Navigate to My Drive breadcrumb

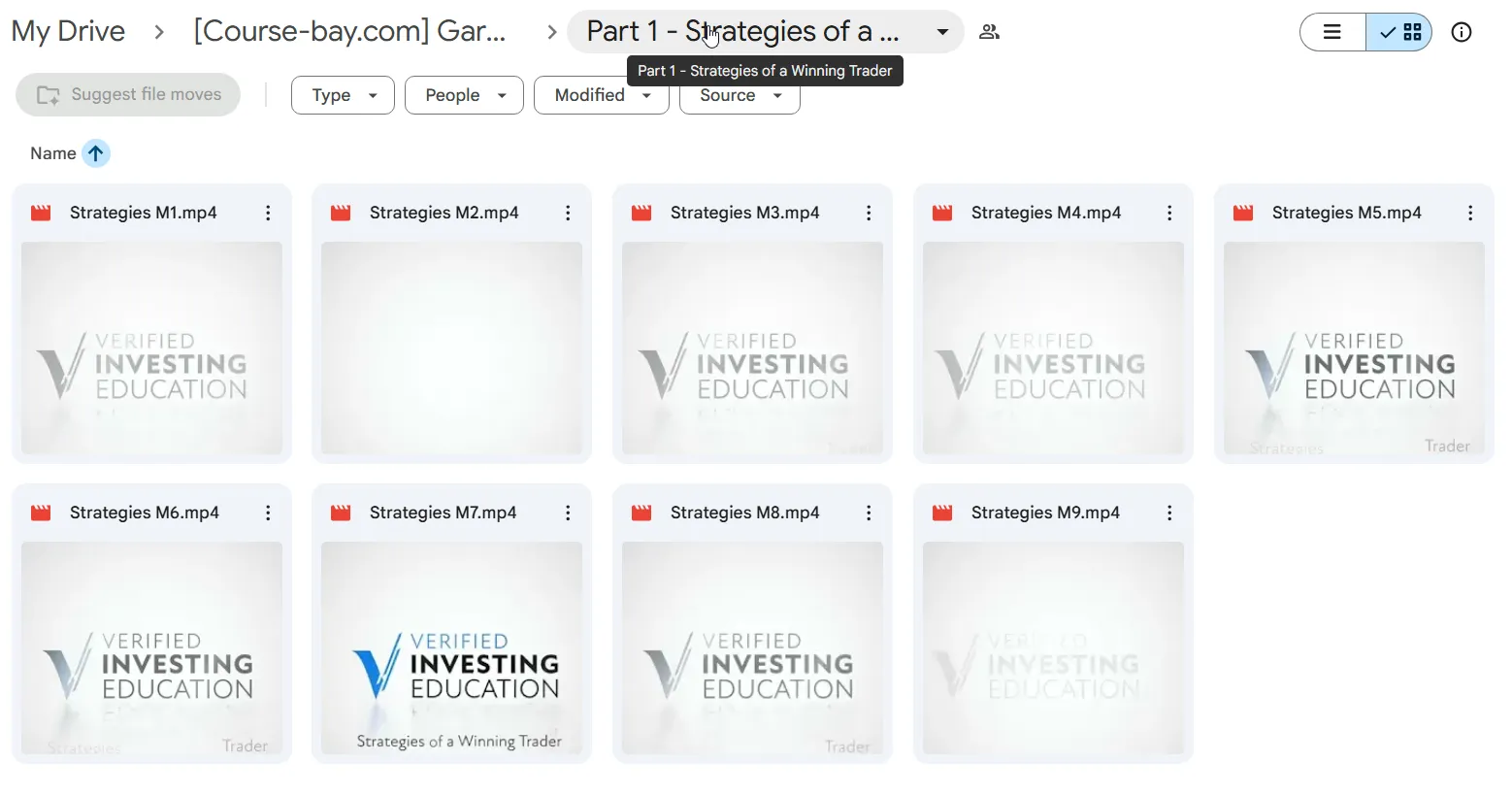click(x=68, y=32)
